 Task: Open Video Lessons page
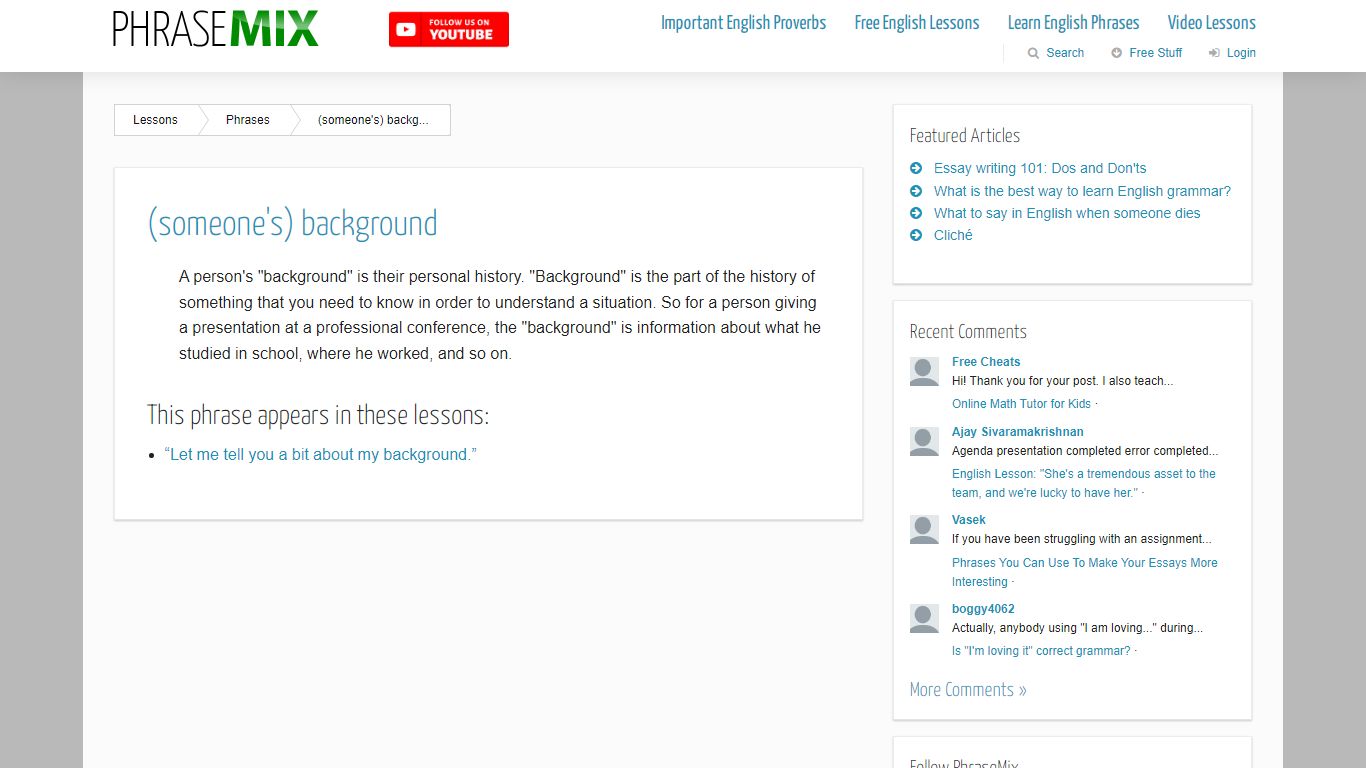tap(1211, 23)
